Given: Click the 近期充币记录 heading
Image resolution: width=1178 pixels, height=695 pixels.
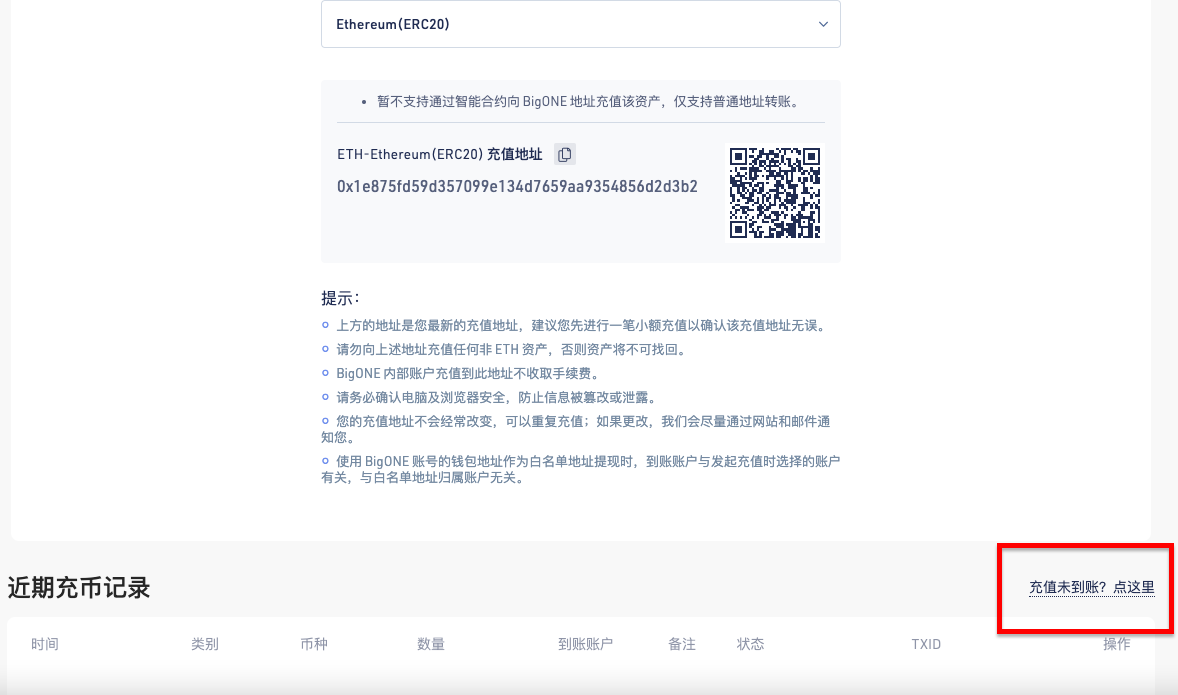Looking at the screenshot, I should (79, 588).
